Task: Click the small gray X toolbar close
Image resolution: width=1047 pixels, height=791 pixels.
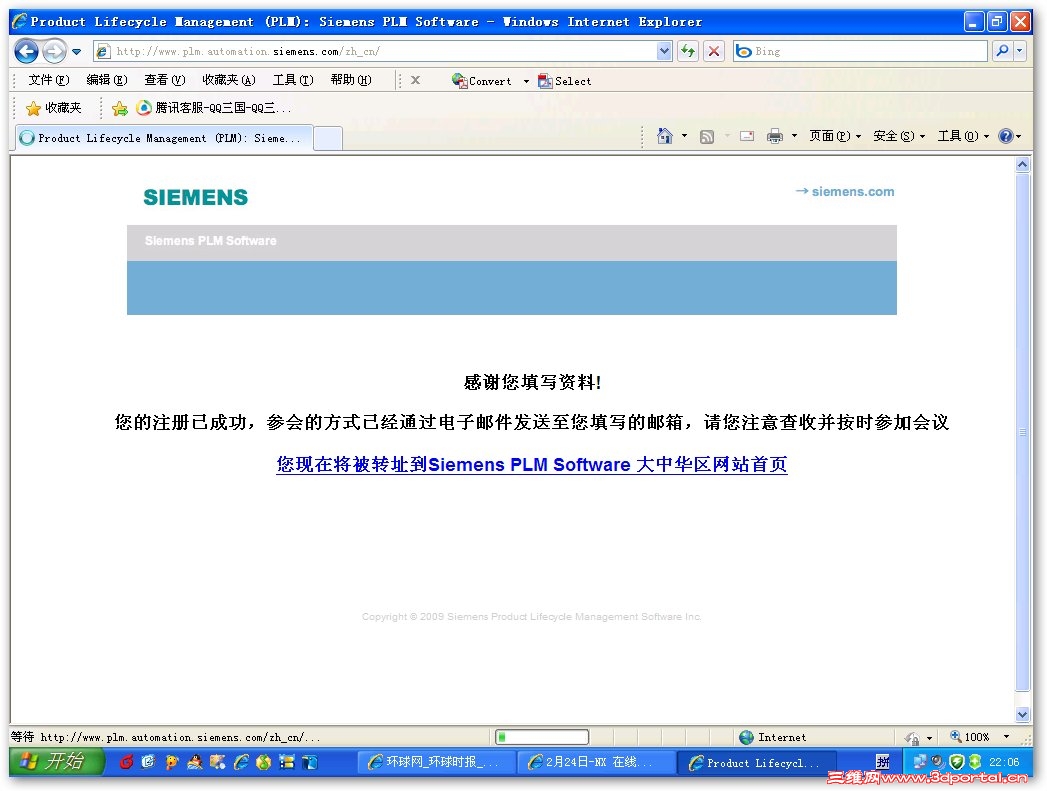Action: coord(415,80)
